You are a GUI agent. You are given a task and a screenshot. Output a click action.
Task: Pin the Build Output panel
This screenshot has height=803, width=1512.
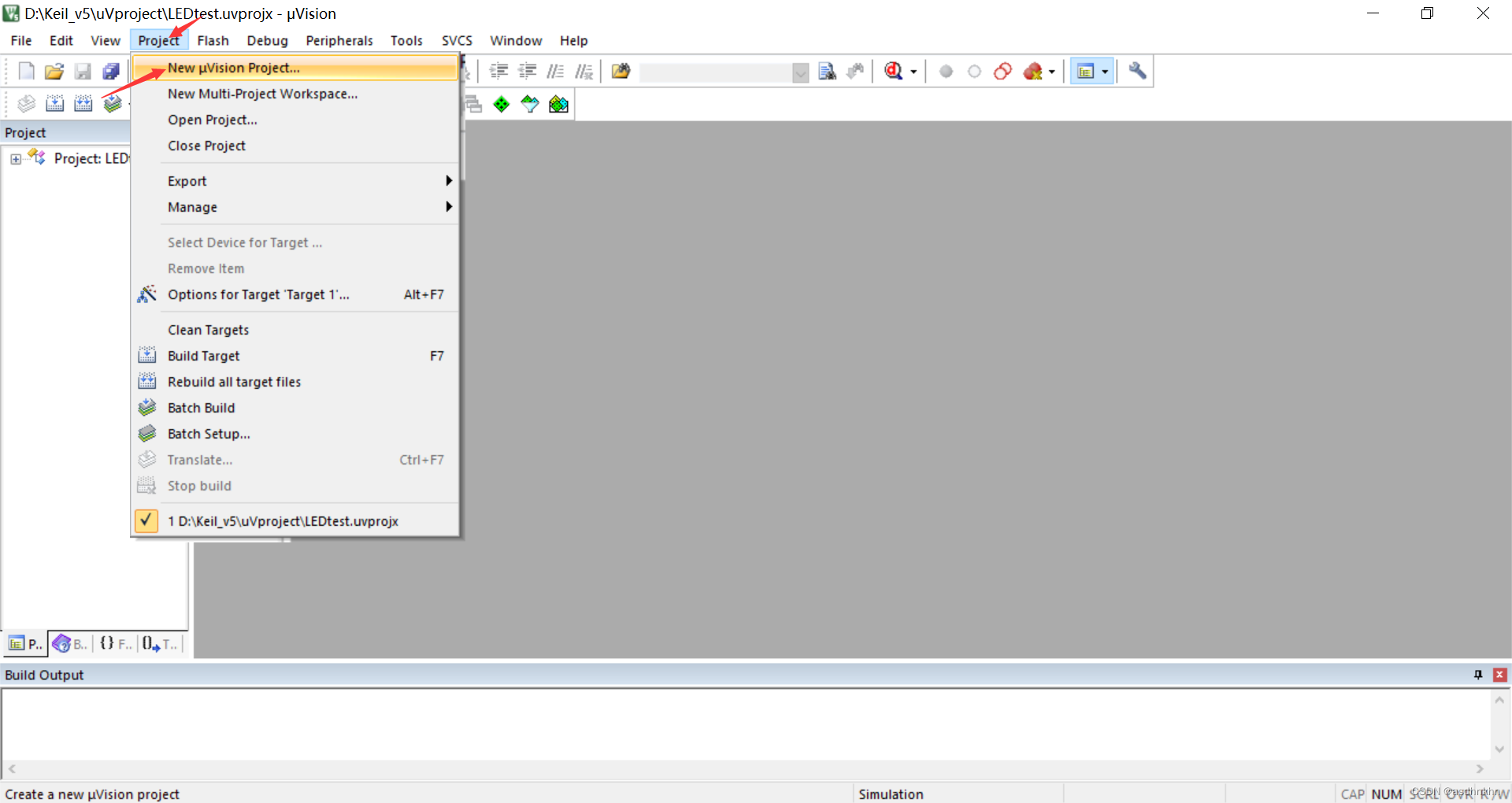(1478, 675)
